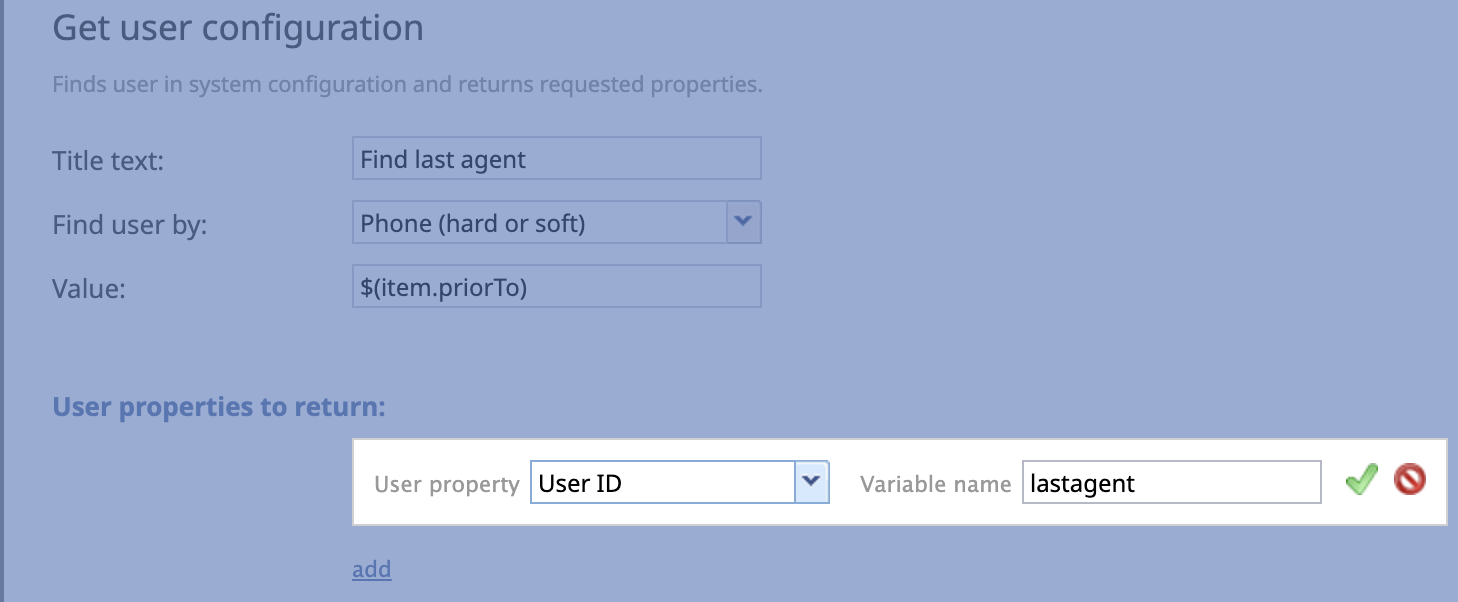
Task: Click the 'Value:' label
Action: coord(89,289)
